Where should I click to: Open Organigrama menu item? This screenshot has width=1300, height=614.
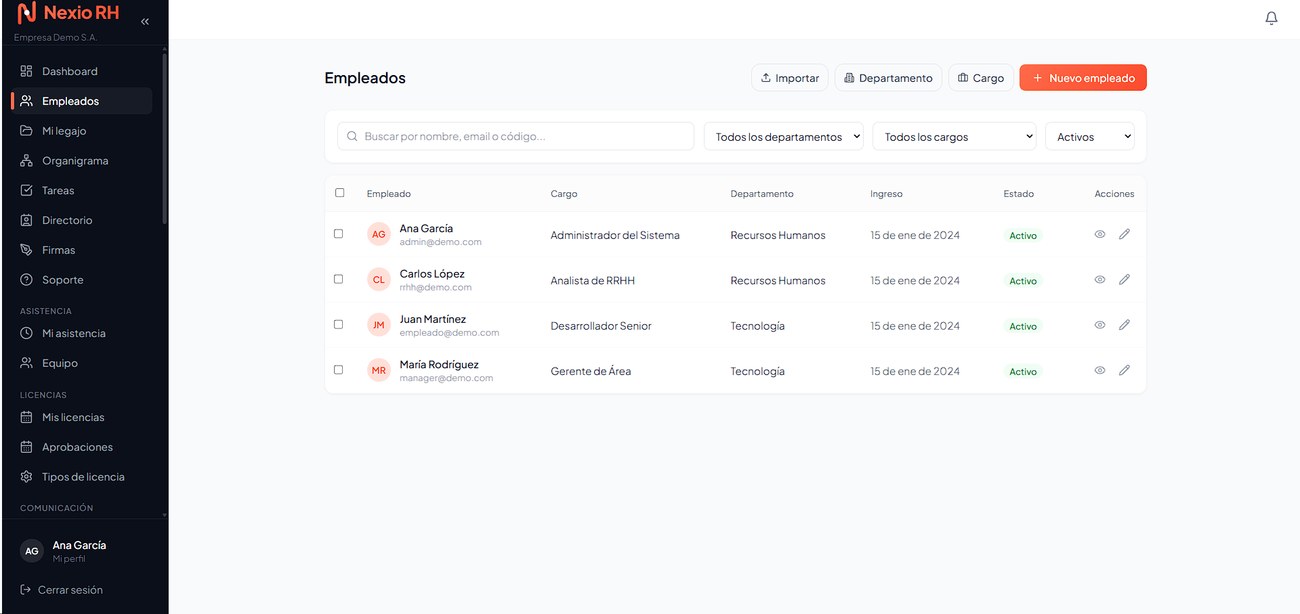[82, 161]
